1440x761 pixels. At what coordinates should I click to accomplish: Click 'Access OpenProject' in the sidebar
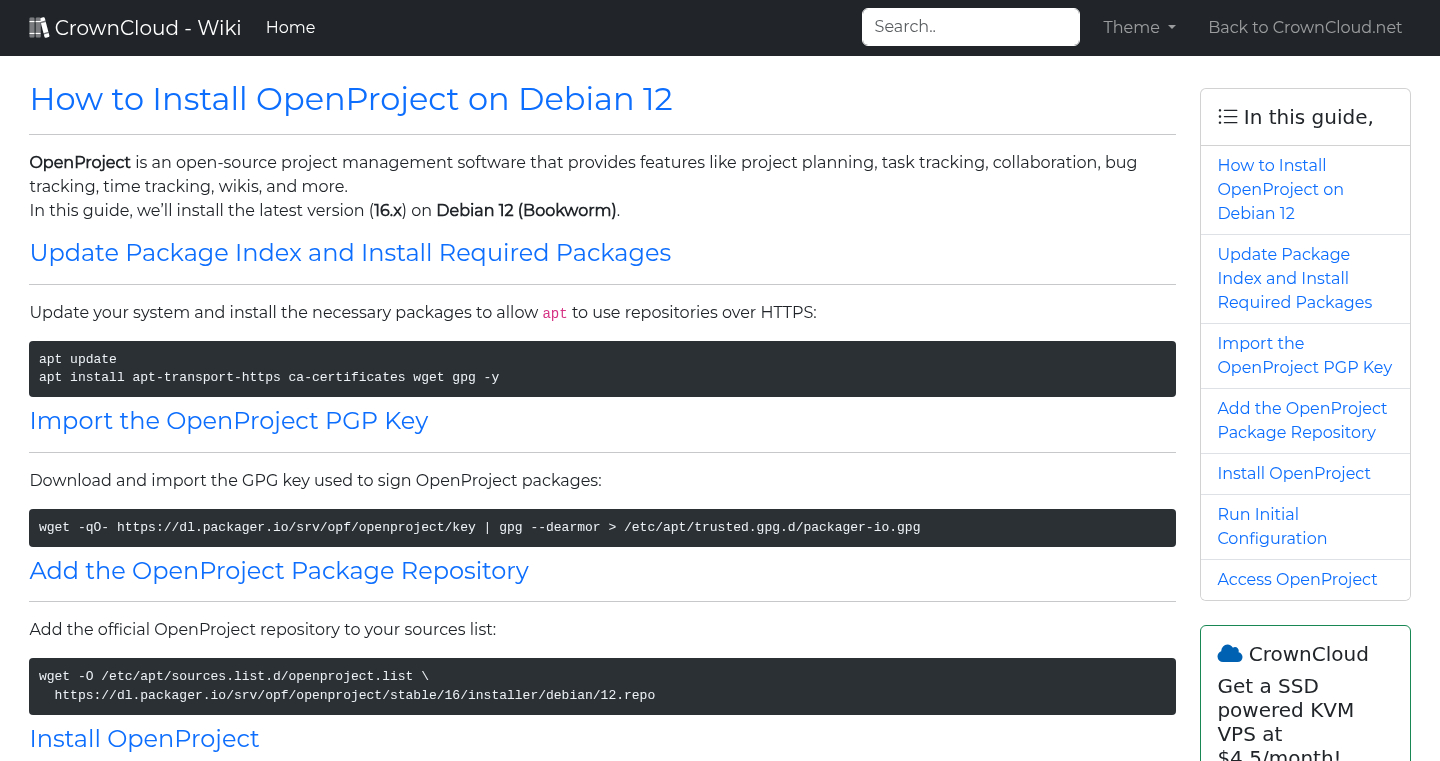pos(1297,579)
